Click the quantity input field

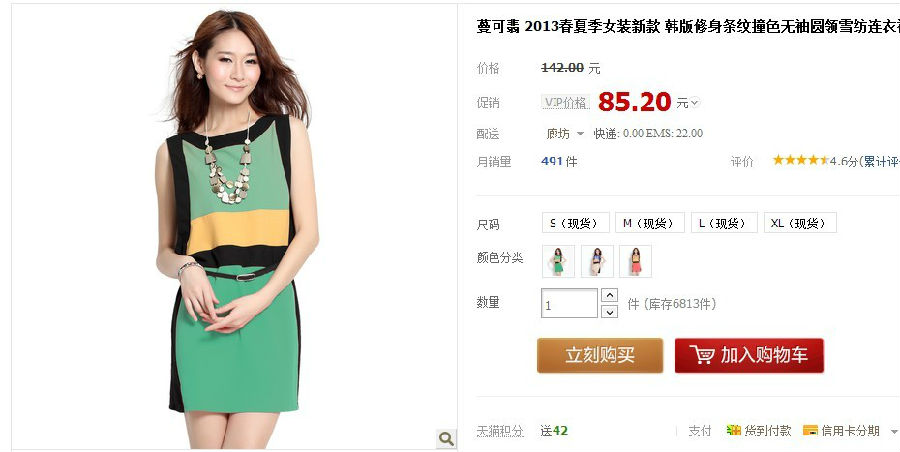pyautogui.click(x=569, y=303)
